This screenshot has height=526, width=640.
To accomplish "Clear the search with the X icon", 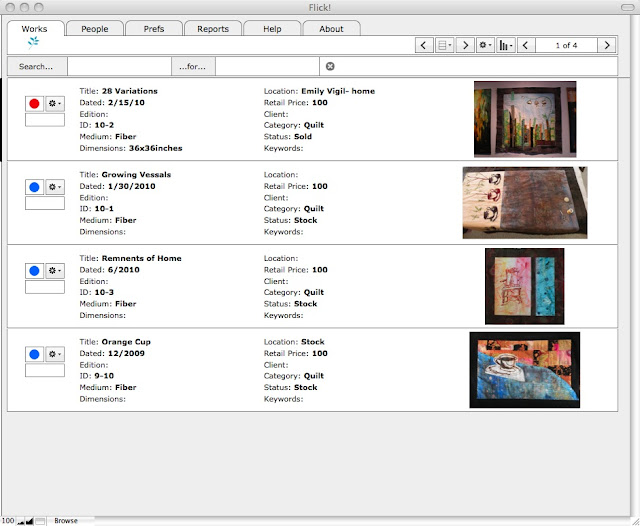I will click(330, 66).
